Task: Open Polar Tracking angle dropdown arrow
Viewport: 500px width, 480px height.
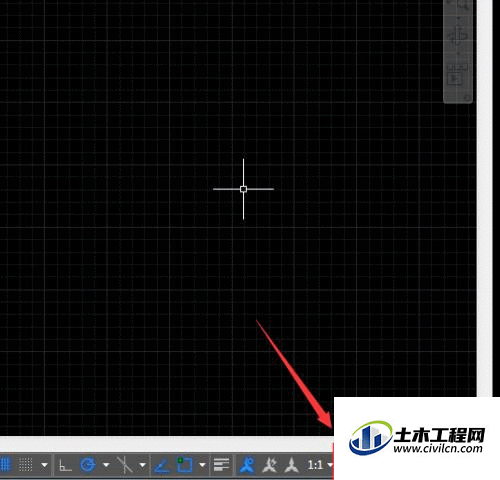Action: [106, 464]
